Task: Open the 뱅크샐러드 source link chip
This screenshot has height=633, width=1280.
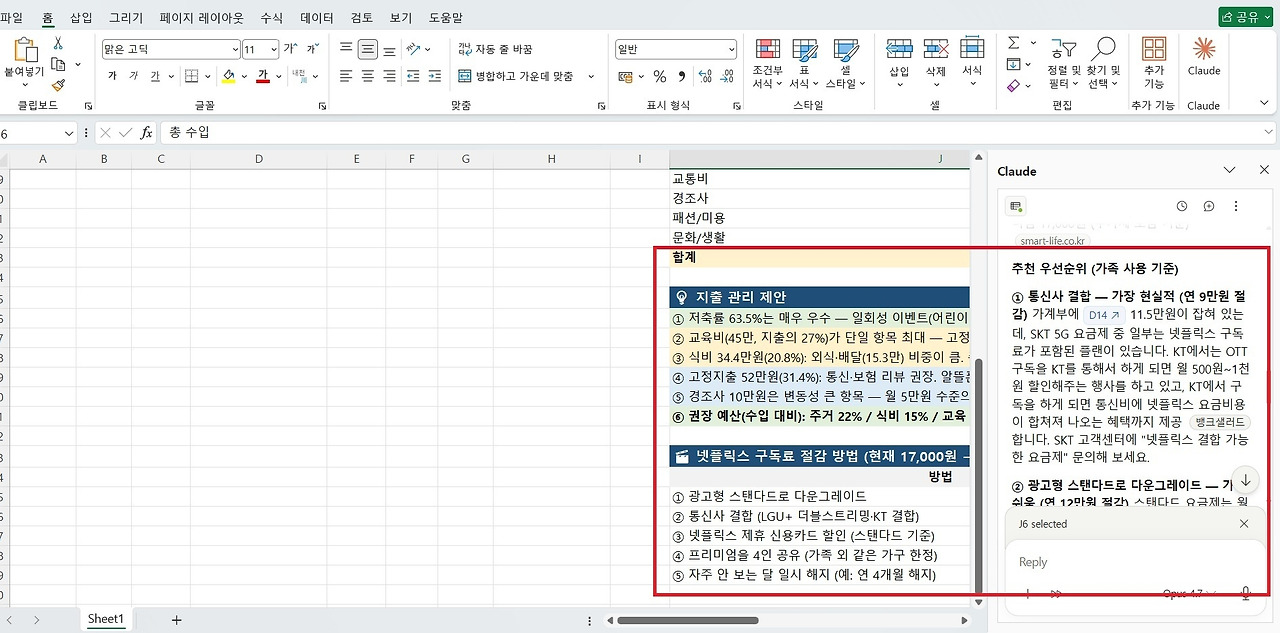Action: pyautogui.click(x=1221, y=422)
